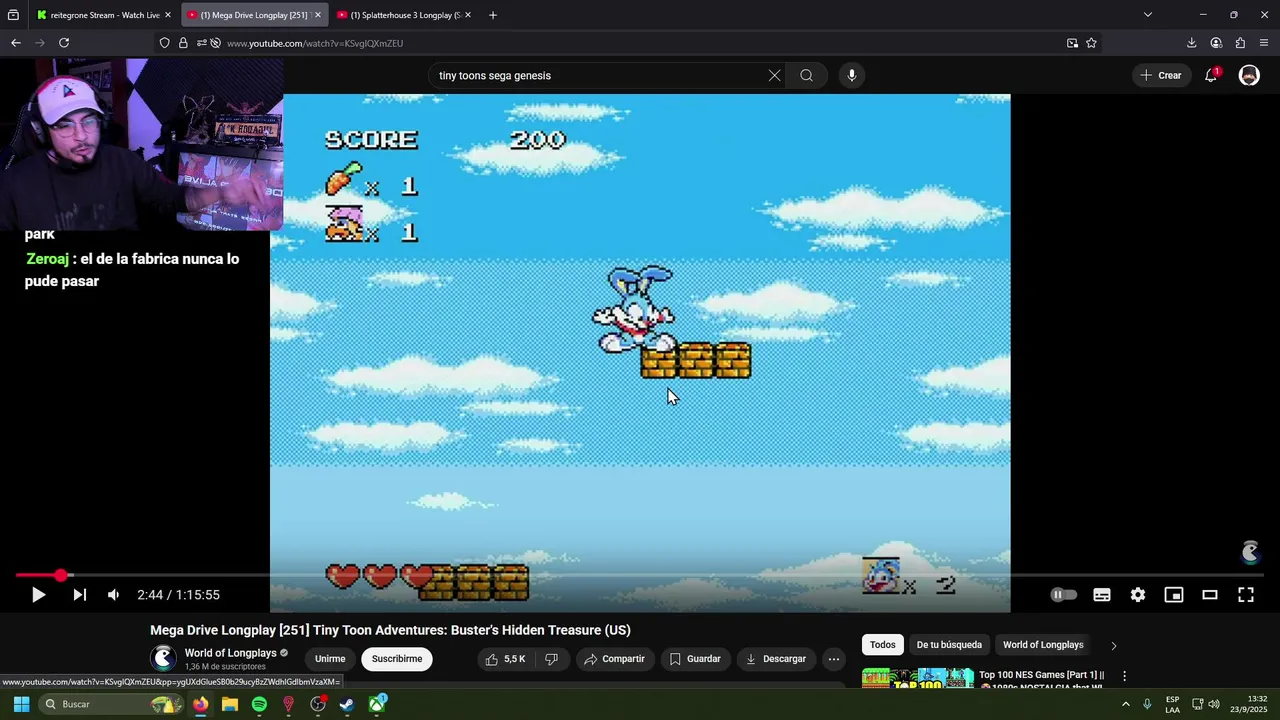
Task: Go back in browser history
Action: coord(16,43)
